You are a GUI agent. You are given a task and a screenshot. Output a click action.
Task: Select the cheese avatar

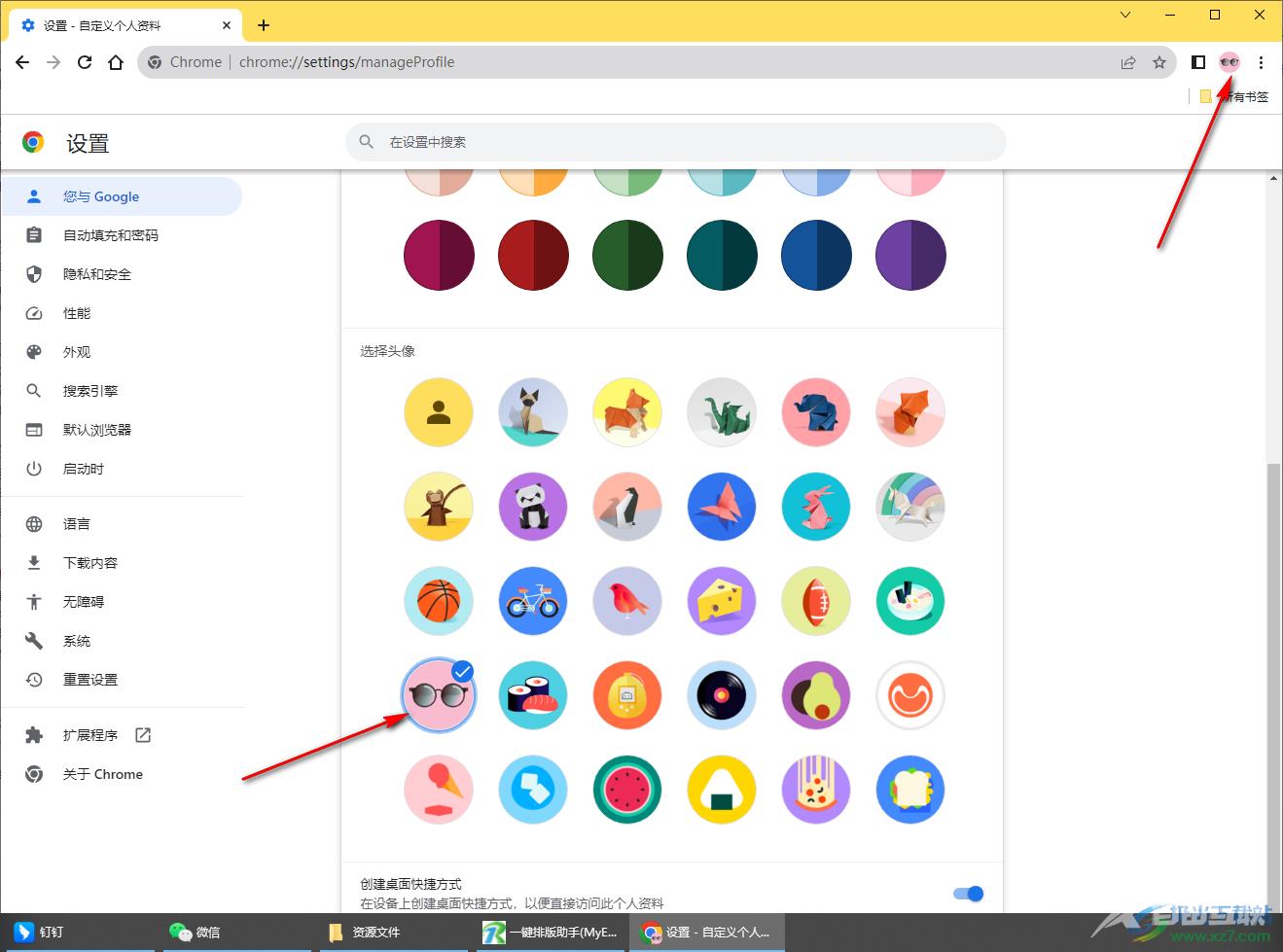(722, 601)
